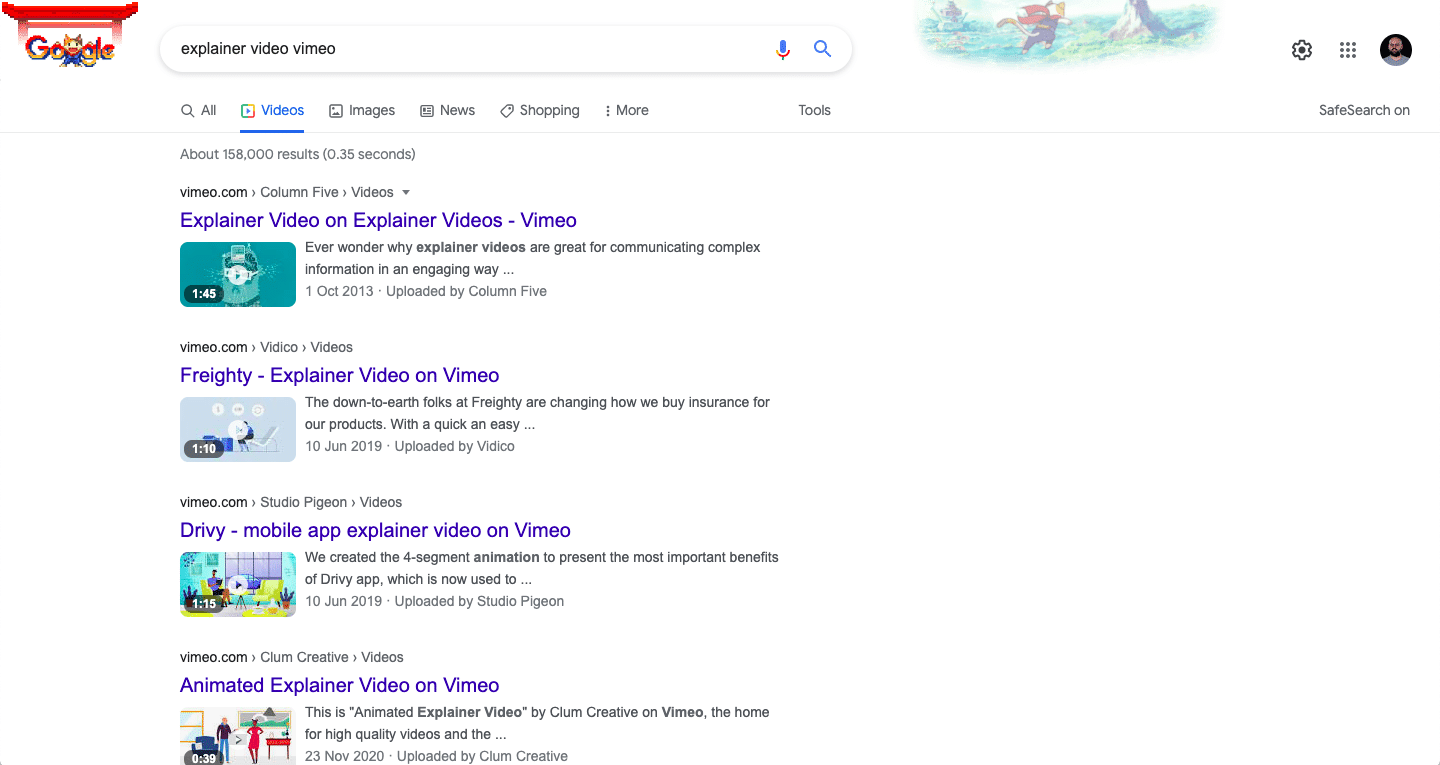Click the vimeo.com › Column Five breadcrumb
This screenshot has height=765, width=1440.
click(x=287, y=192)
